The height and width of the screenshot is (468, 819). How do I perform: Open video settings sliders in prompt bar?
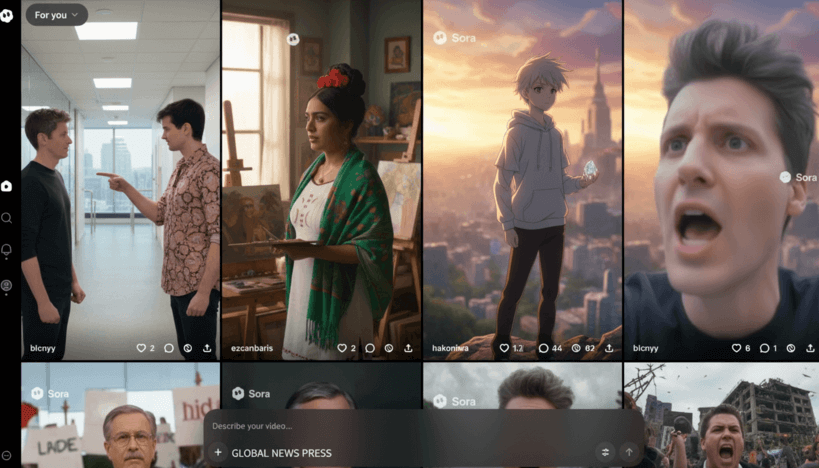coord(604,452)
